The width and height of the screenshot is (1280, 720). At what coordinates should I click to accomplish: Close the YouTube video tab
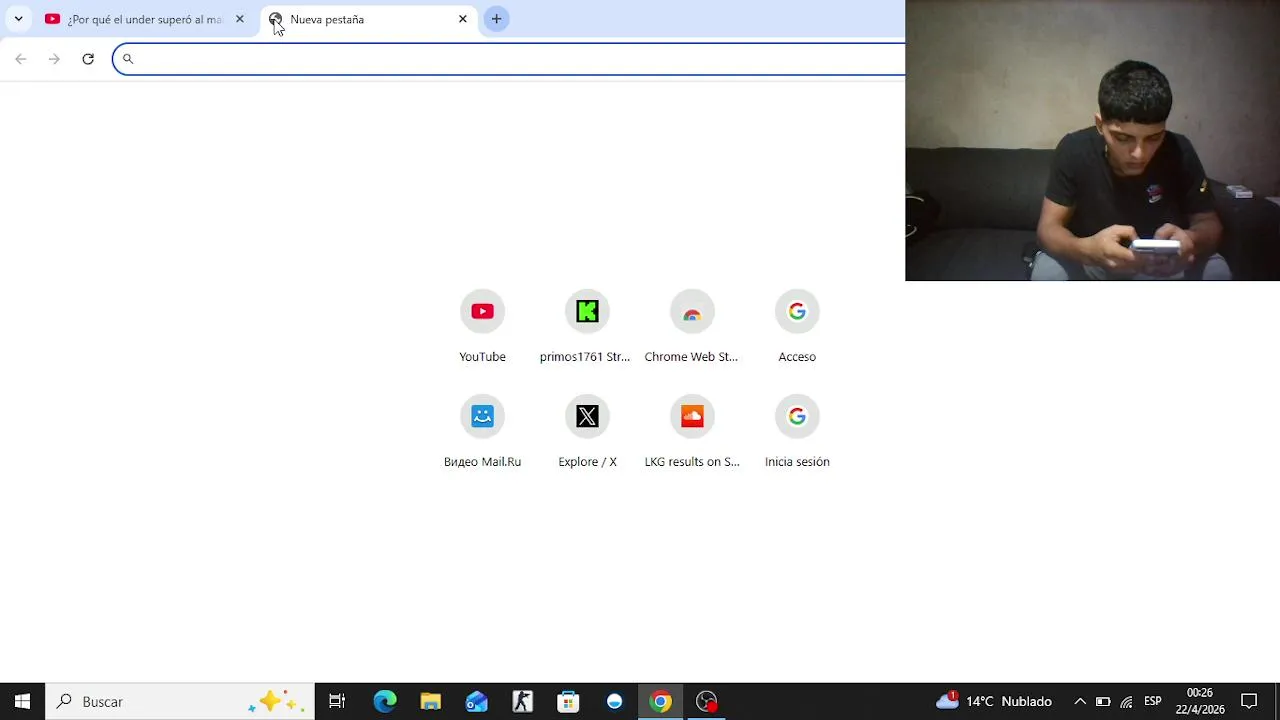[x=240, y=19]
